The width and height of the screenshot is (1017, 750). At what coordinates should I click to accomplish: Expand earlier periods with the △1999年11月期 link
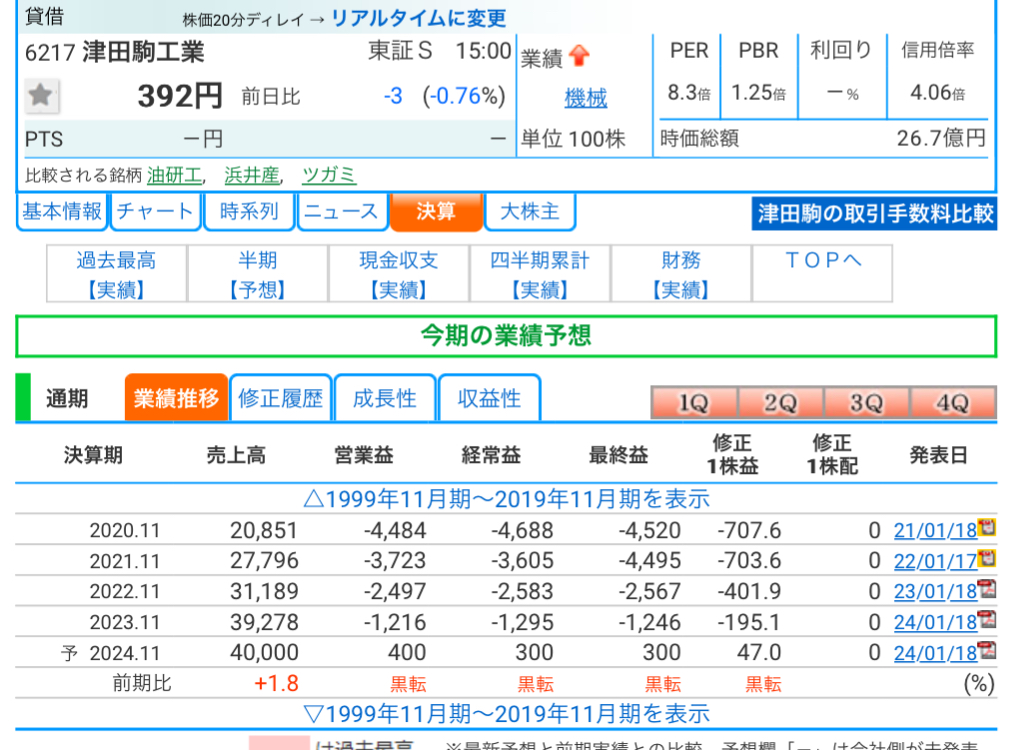(507, 499)
